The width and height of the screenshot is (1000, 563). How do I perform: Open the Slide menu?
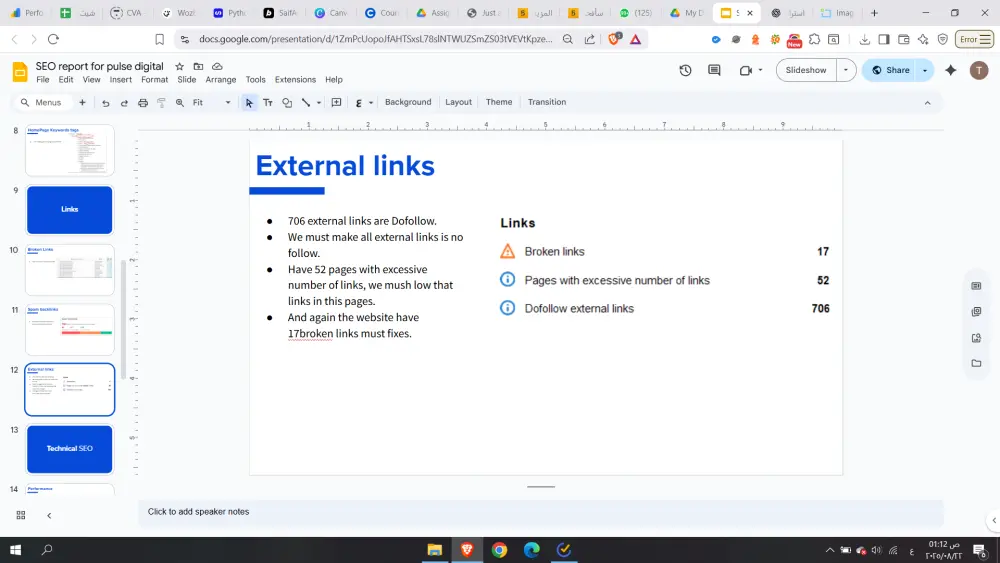[186, 80]
